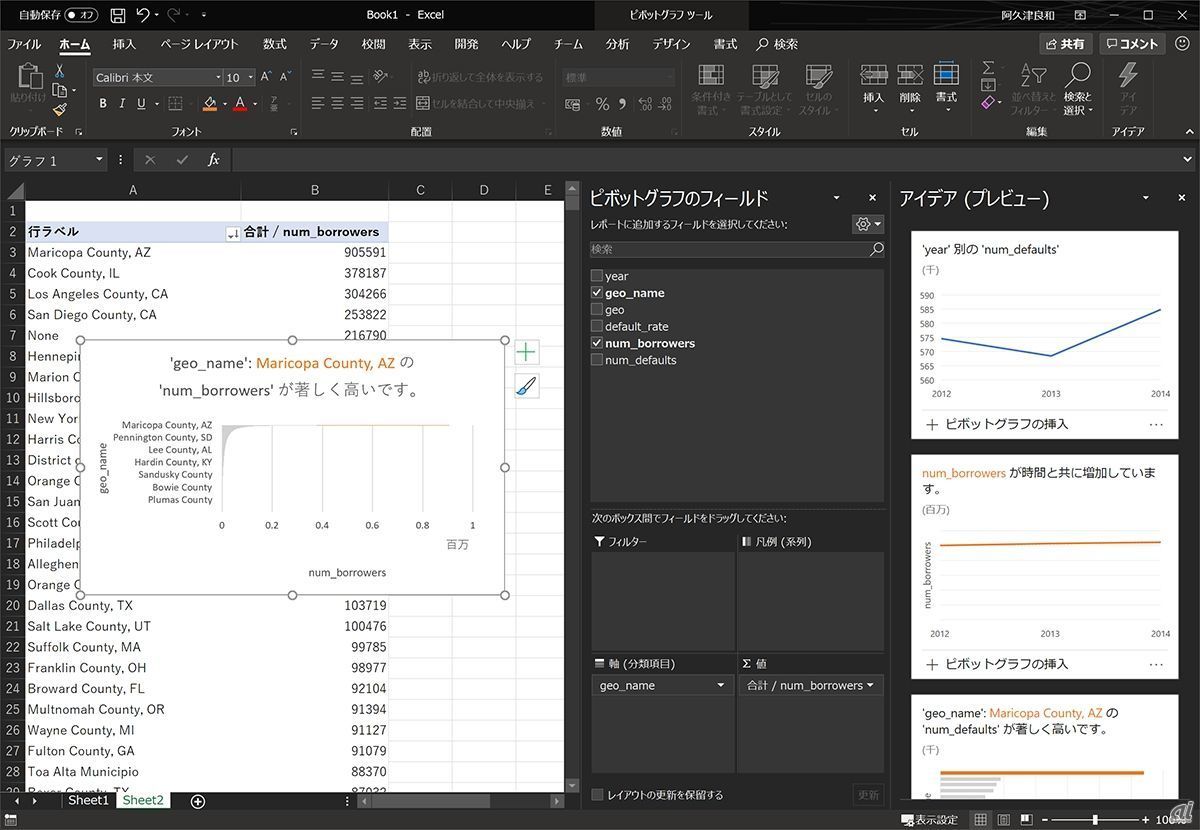Click the Bold formatting icon
Screen dimensions: 1200x830
coord(103,103)
